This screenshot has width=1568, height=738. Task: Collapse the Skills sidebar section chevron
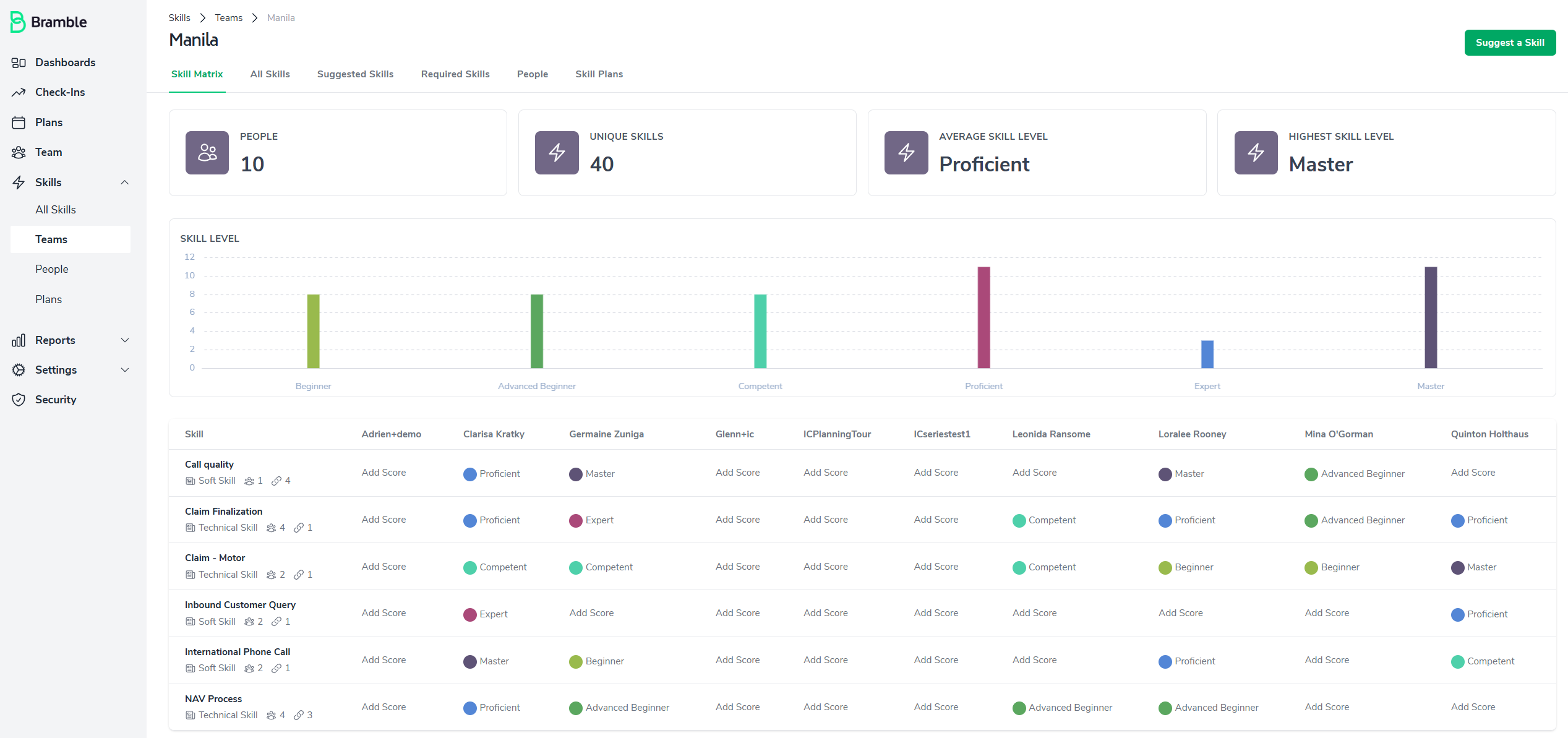tap(125, 182)
